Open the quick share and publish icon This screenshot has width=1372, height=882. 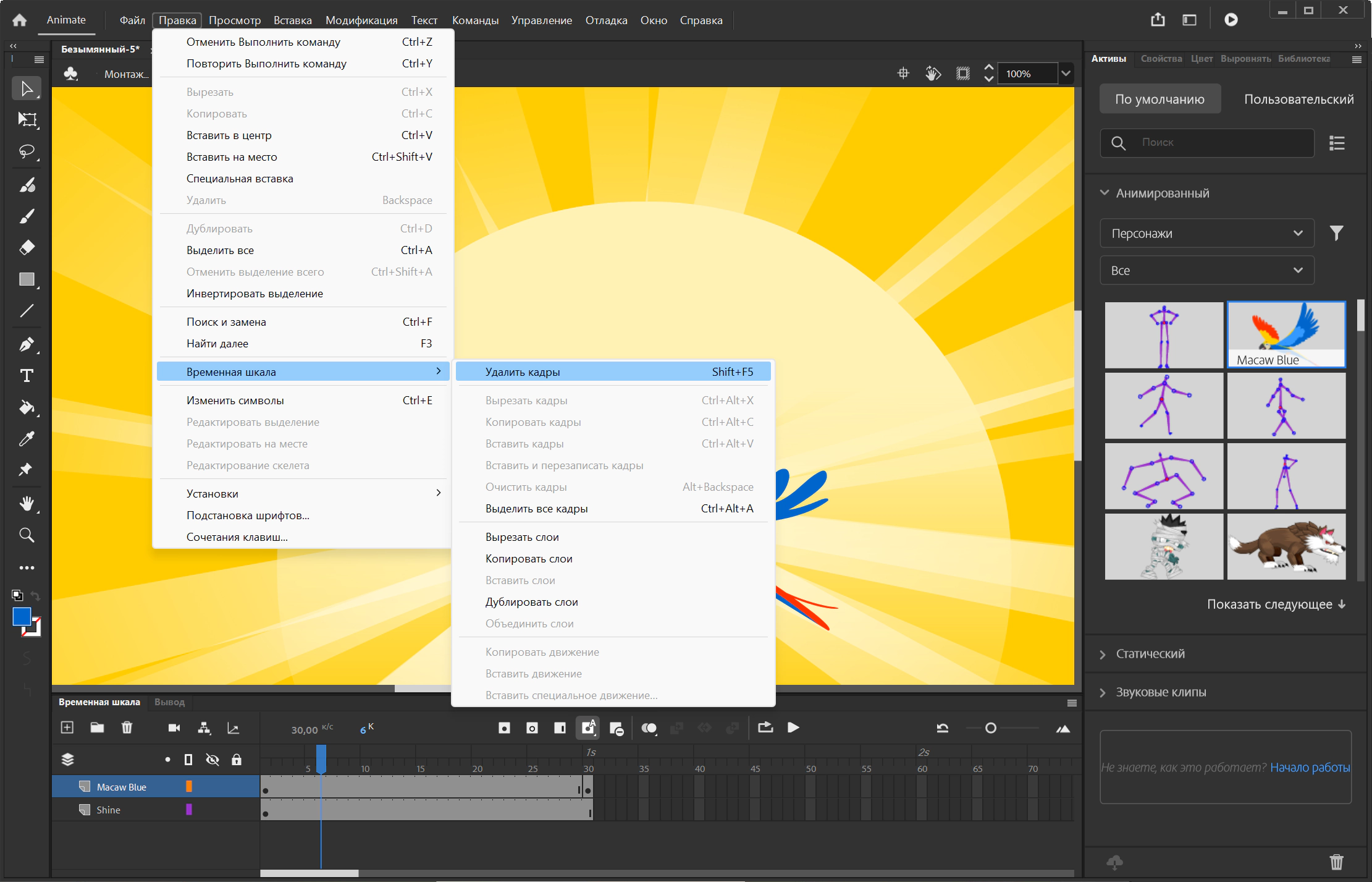click(1158, 20)
